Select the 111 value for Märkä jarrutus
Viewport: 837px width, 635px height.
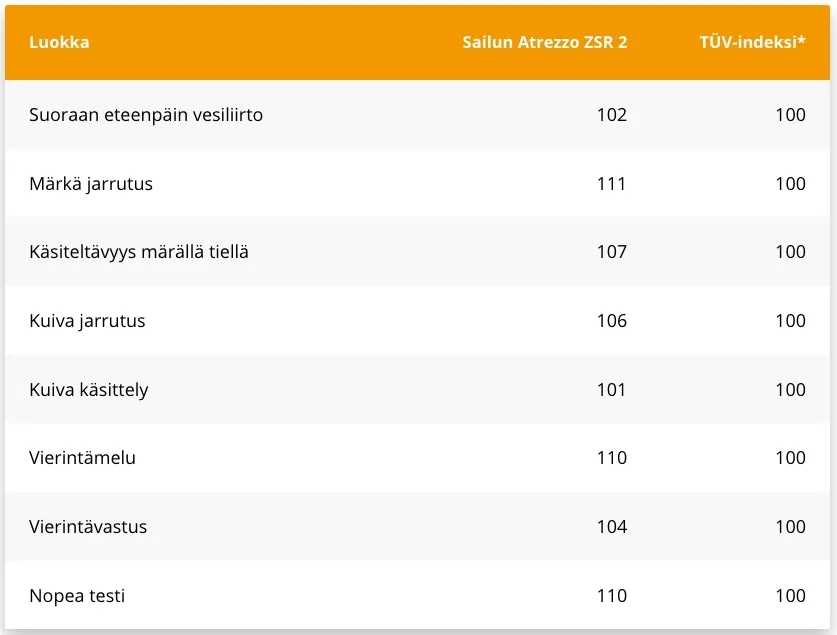(x=612, y=184)
